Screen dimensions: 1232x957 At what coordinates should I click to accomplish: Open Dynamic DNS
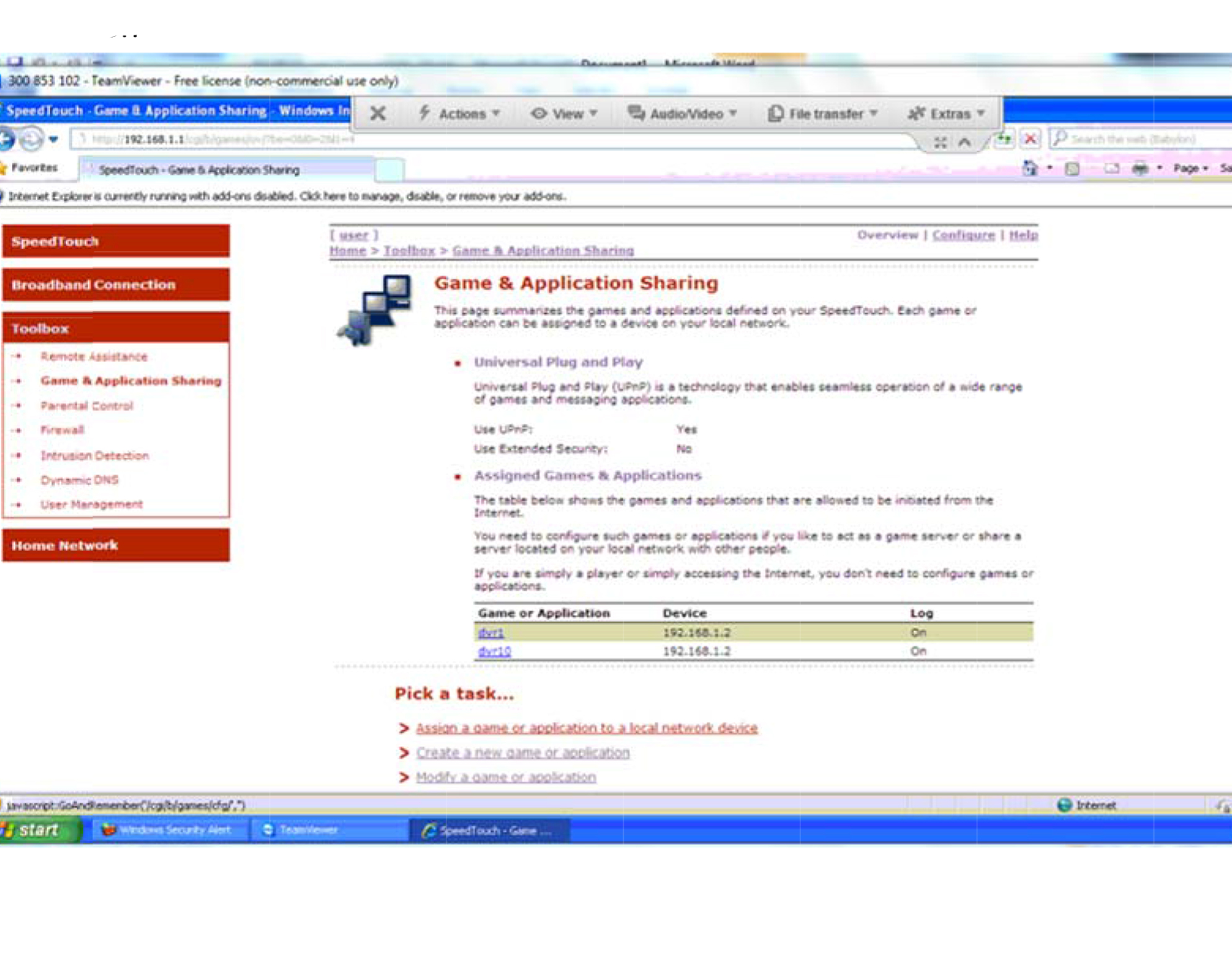coord(79,480)
